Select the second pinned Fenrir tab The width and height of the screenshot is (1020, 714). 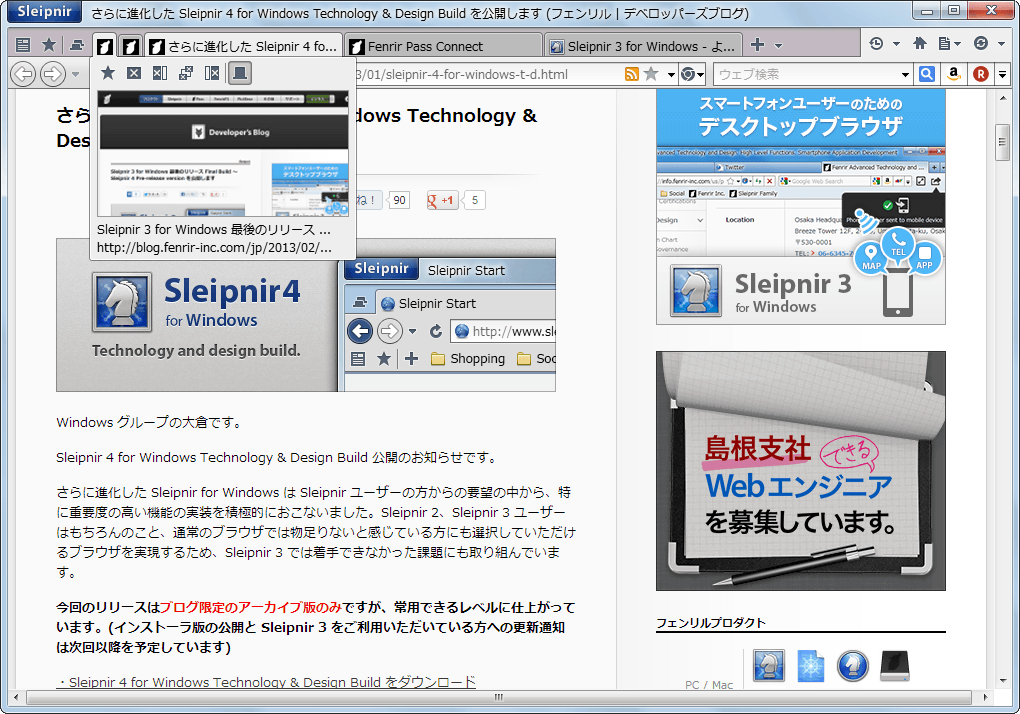pos(131,46)
